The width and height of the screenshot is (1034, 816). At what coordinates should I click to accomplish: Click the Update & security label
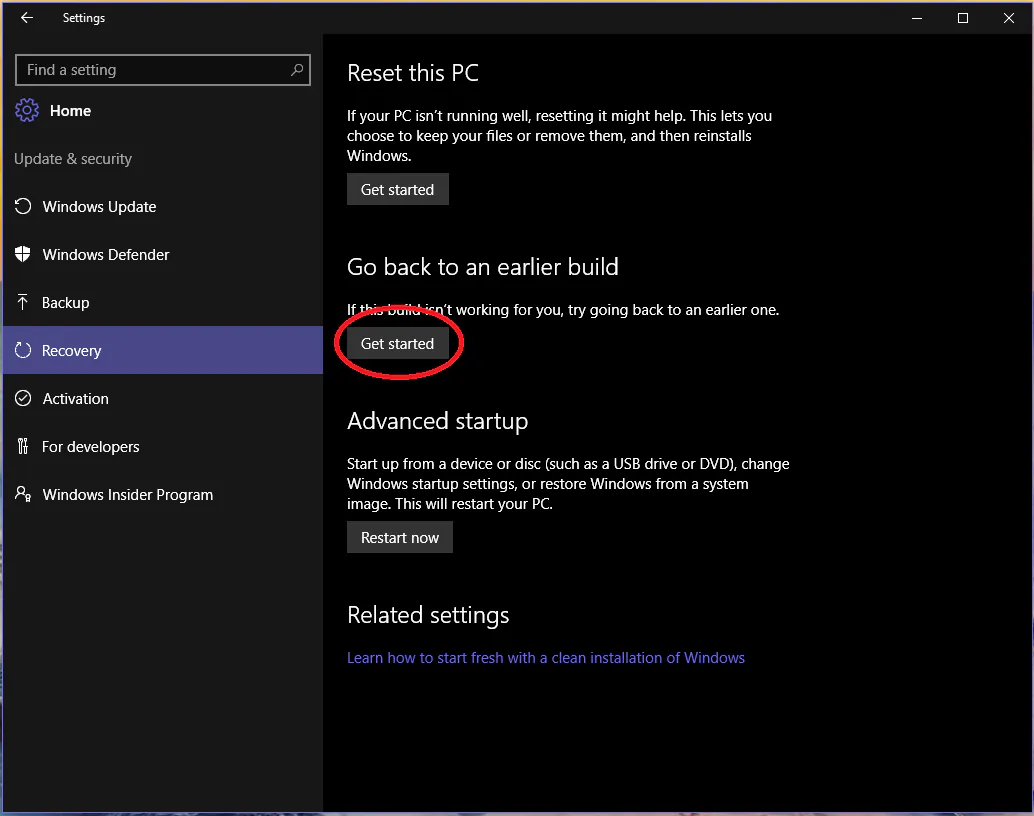73,159
